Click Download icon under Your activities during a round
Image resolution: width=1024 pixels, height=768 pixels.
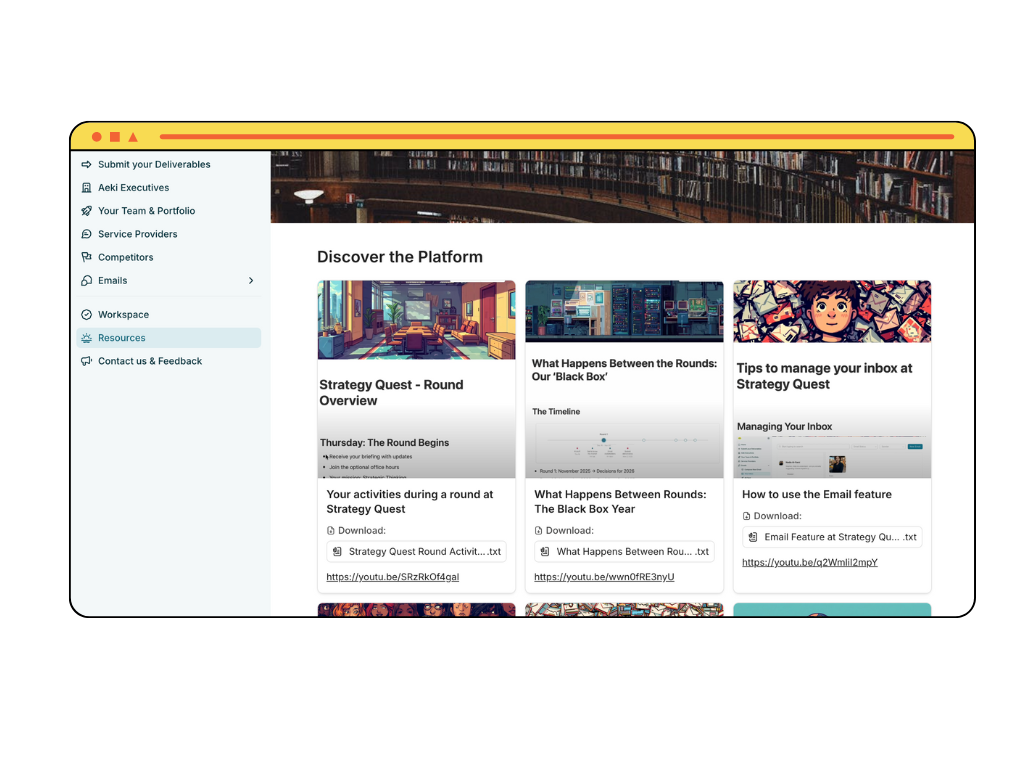(x=330, y=531)
